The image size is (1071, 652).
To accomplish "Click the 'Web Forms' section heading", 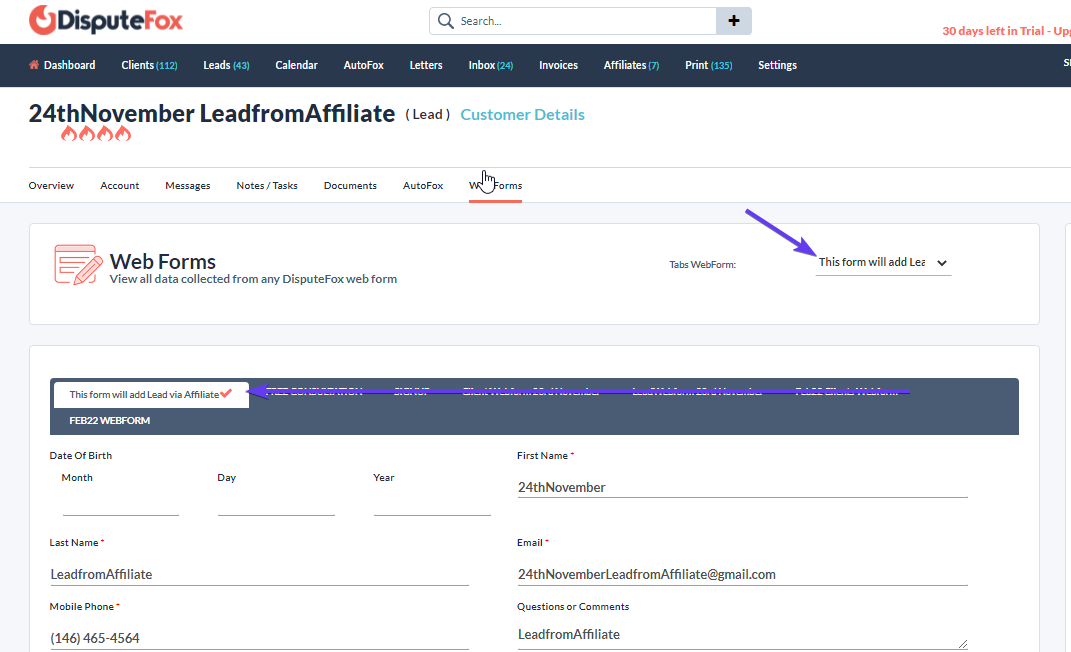I will pos(163,261).
